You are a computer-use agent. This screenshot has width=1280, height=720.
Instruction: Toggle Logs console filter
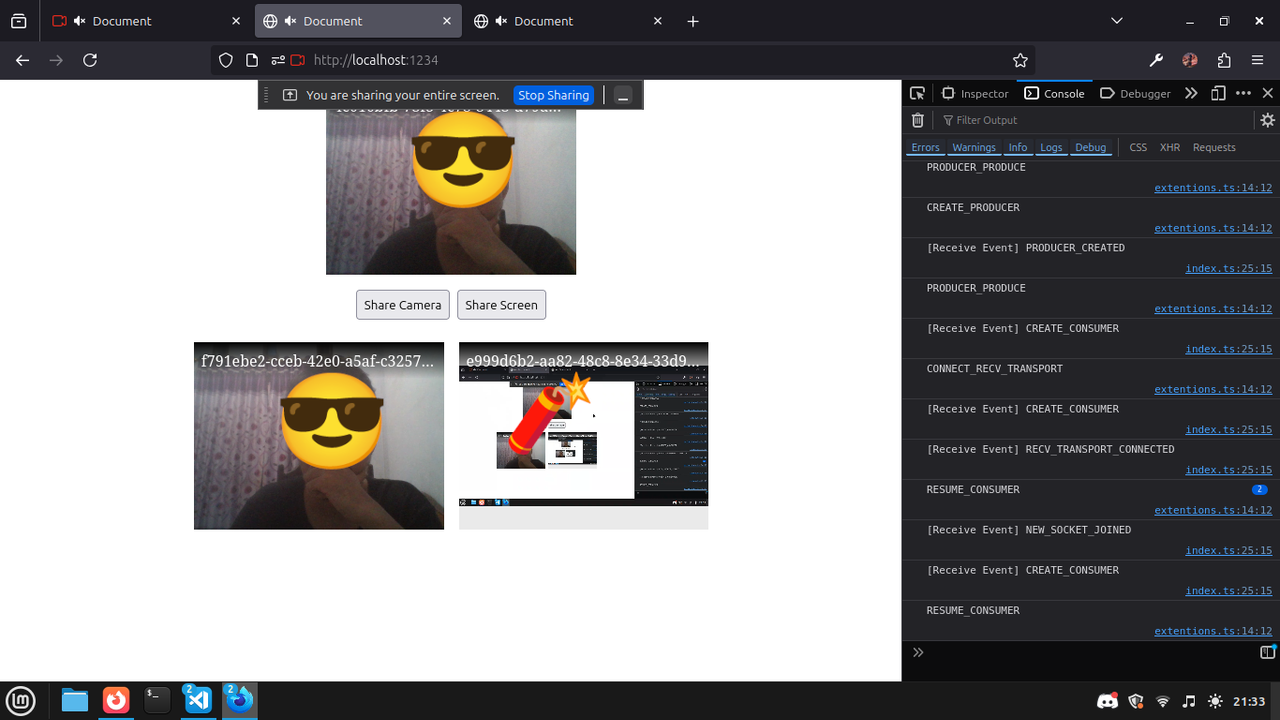tap(1051, 147)
